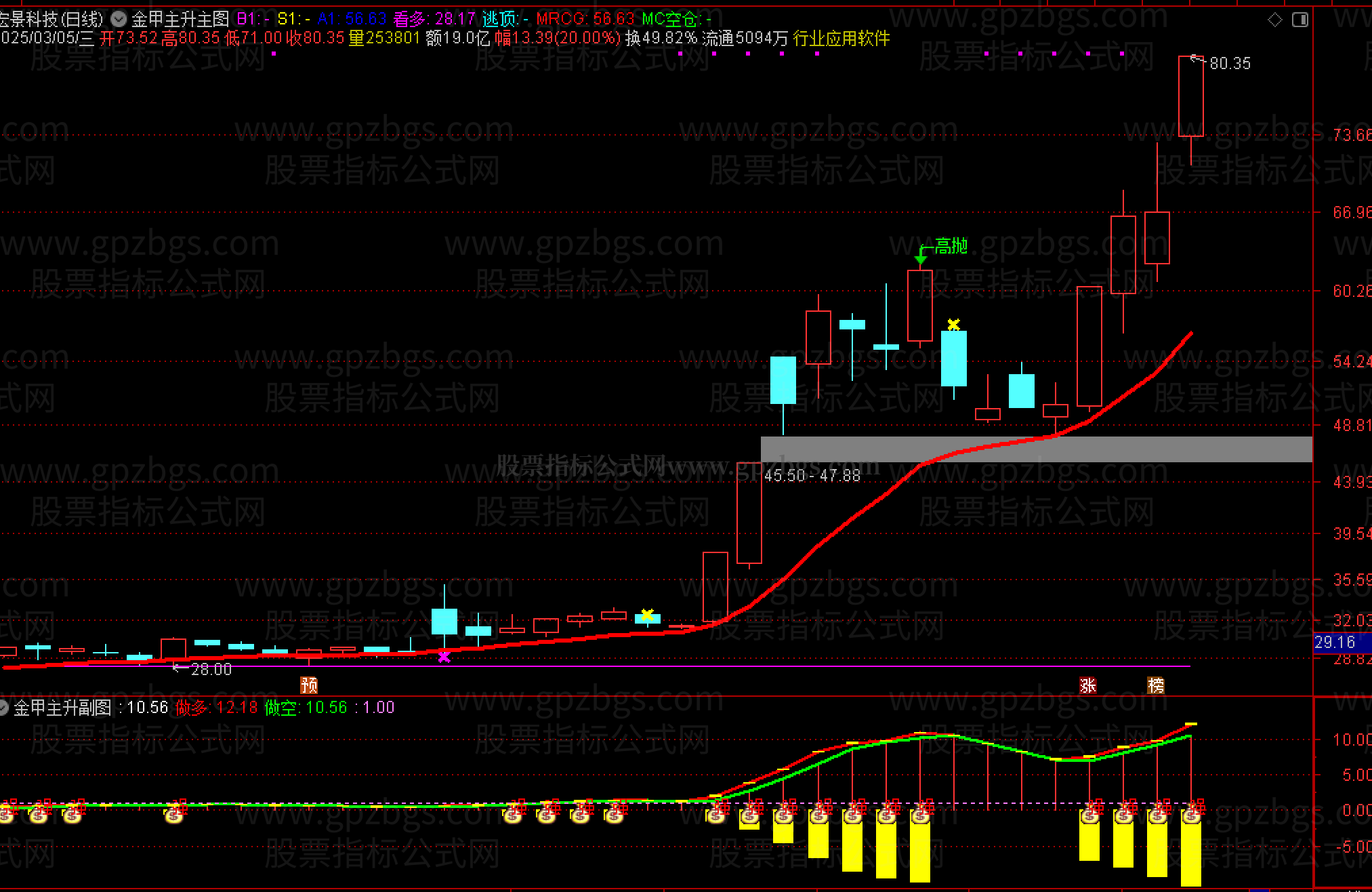Open the 金甲主升副图 sub-chart indicator dropdown
This screenshot has height=892, width=1372.
pyautogui.click(x=3, y=708)
